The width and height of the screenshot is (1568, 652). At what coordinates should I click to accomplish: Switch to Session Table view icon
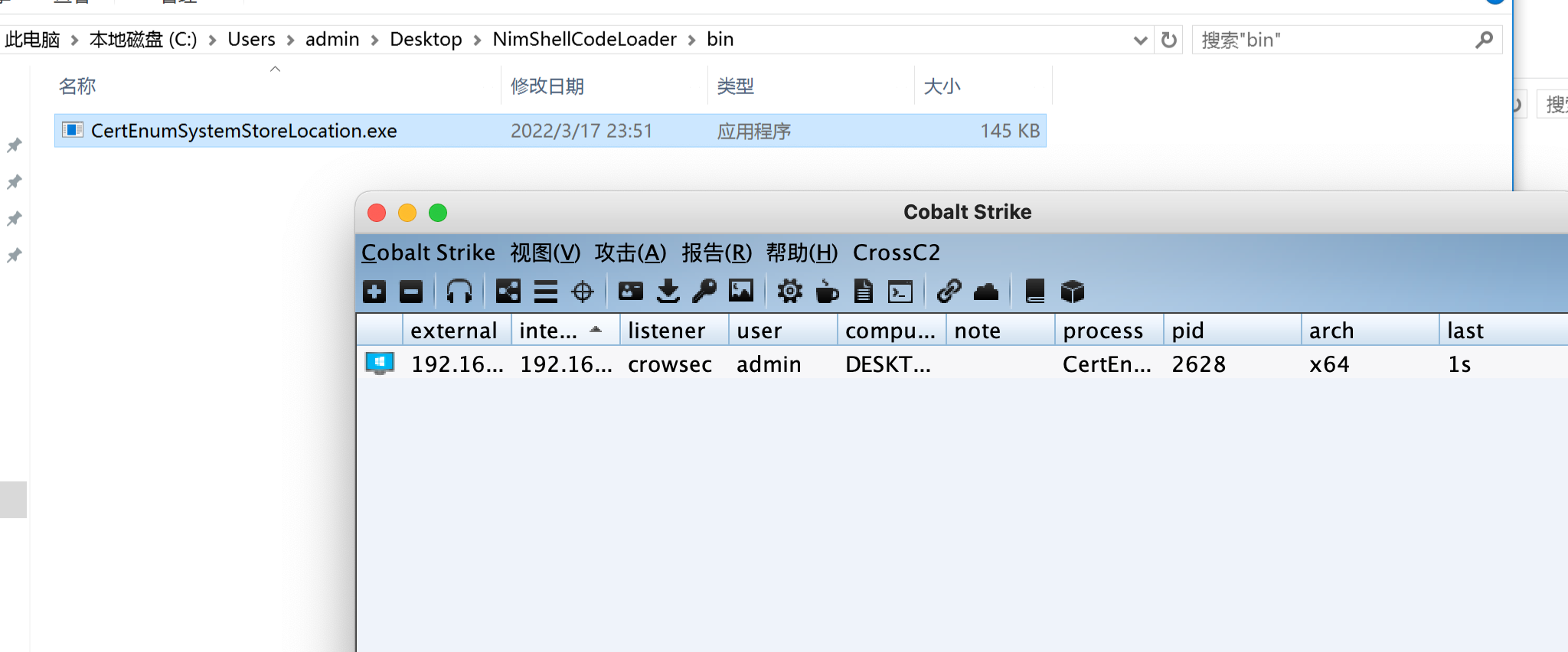[x=546, y=292]
